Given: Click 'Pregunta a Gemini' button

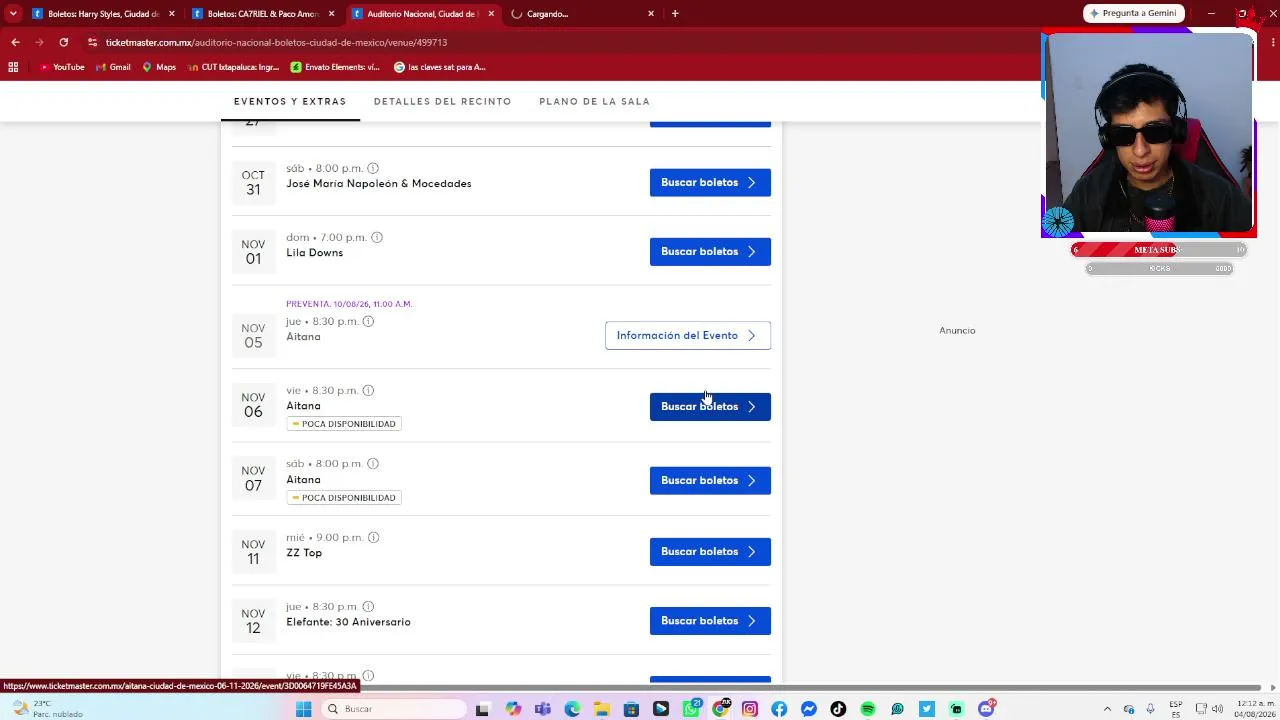Looking at the screenshot, I should coord(1134,13).
